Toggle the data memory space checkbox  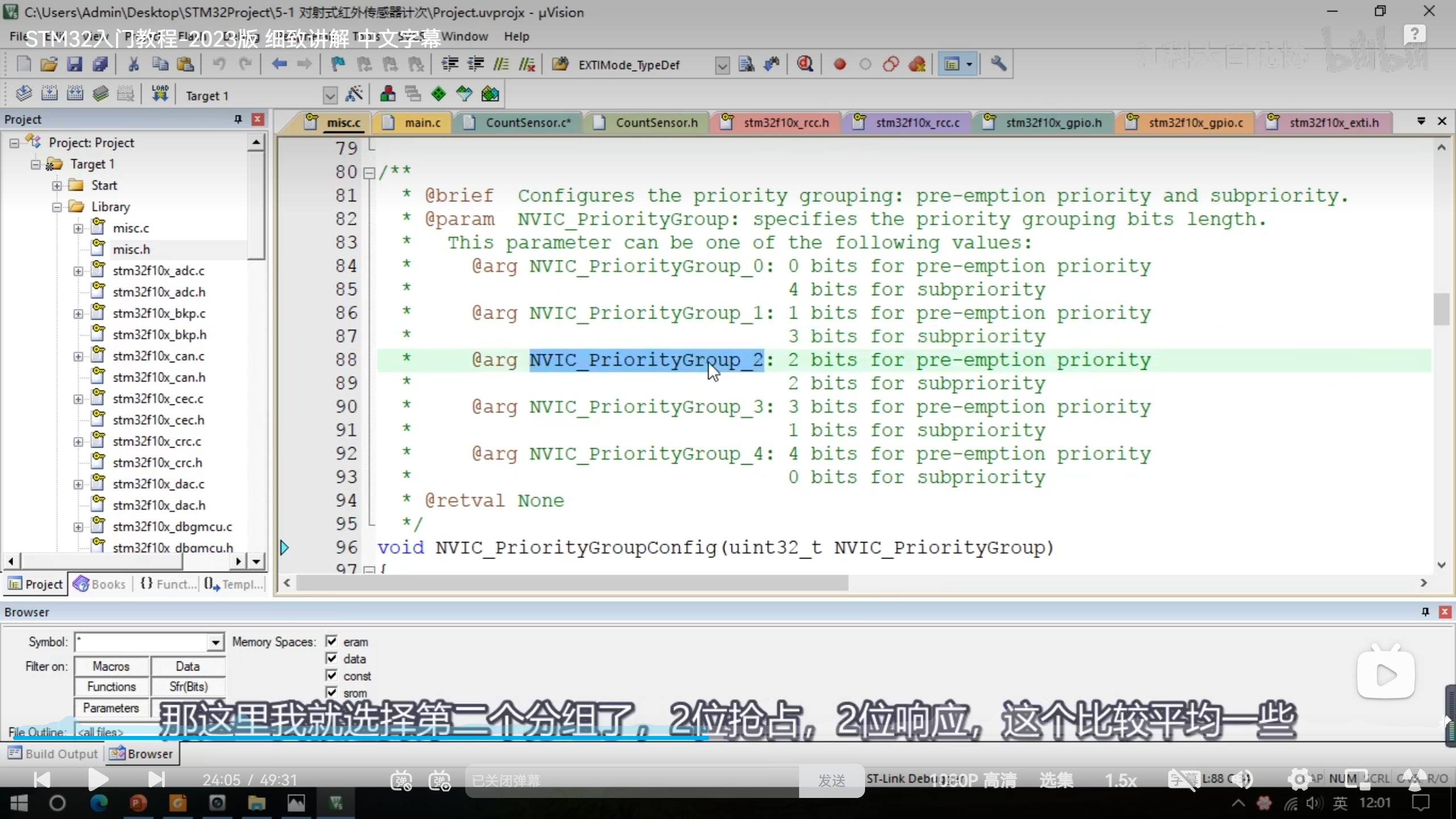[332, 659]
